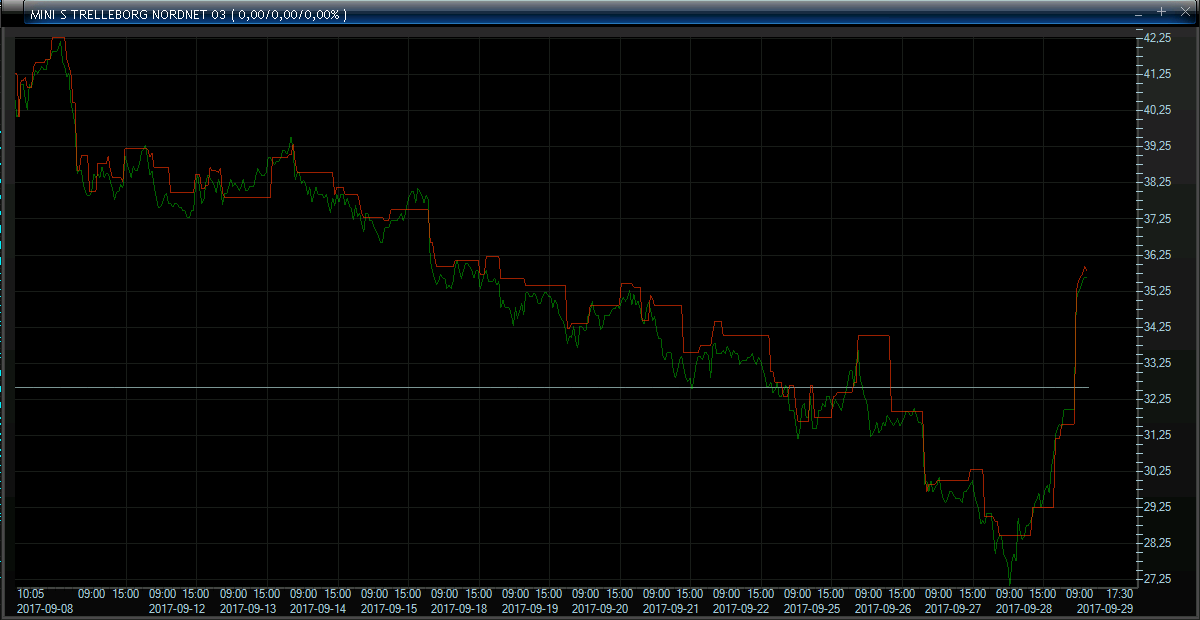1200x620 pixels.
Task: Maximize the chart window with plus icon
Action: [1160, 12]
